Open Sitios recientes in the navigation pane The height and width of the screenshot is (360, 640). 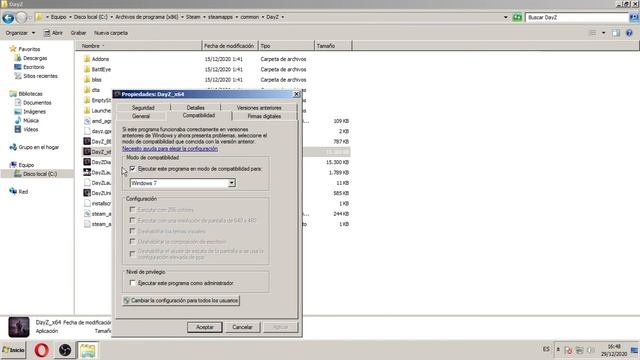tap(40, 76)
